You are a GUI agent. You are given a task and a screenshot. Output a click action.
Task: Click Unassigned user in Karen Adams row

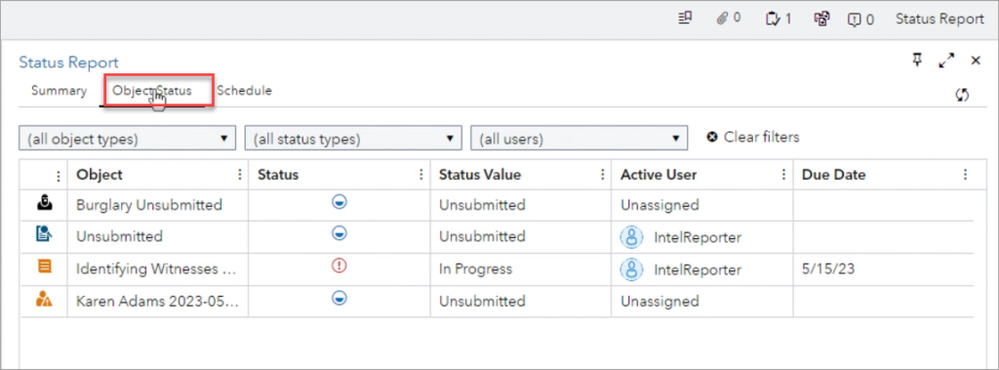(659, 301)
